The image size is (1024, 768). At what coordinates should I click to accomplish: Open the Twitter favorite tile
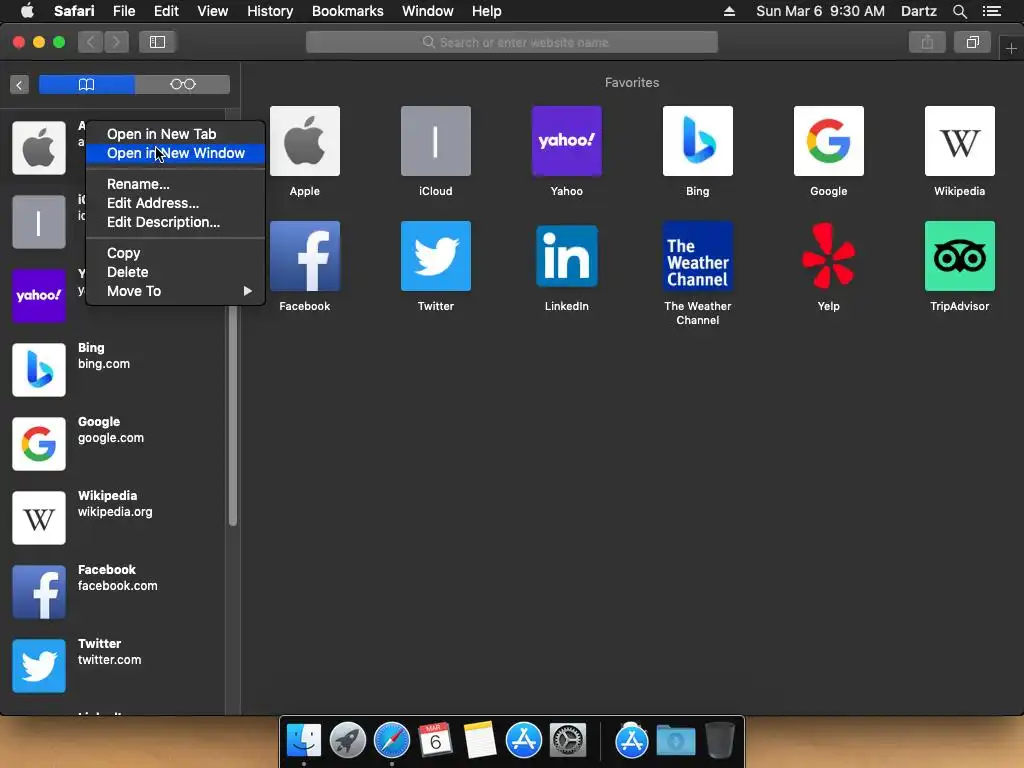(x=436, y=256)
